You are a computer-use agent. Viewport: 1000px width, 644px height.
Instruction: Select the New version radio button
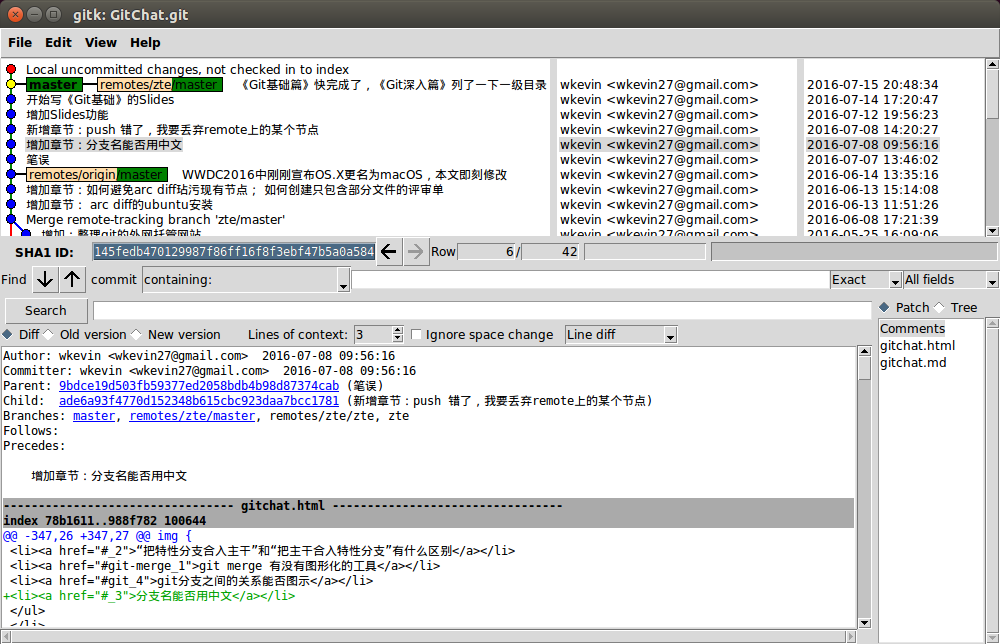coord(138,335)
